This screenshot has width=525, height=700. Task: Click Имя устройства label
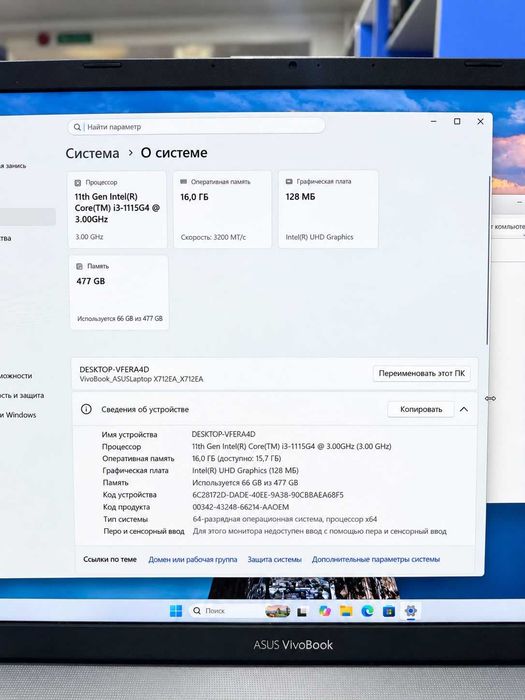tap(129, 435)
